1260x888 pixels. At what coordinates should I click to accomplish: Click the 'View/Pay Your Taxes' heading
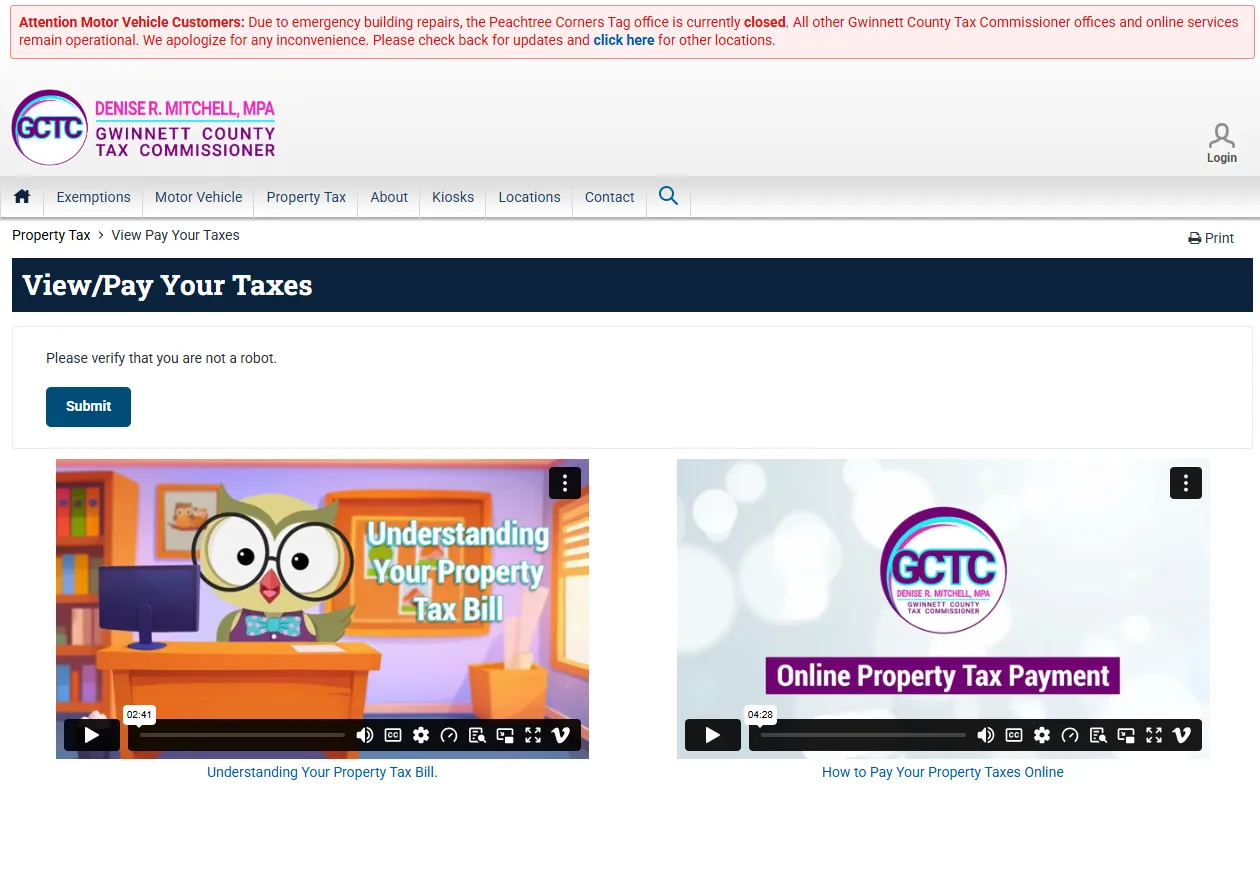click(x=167, y=285)
